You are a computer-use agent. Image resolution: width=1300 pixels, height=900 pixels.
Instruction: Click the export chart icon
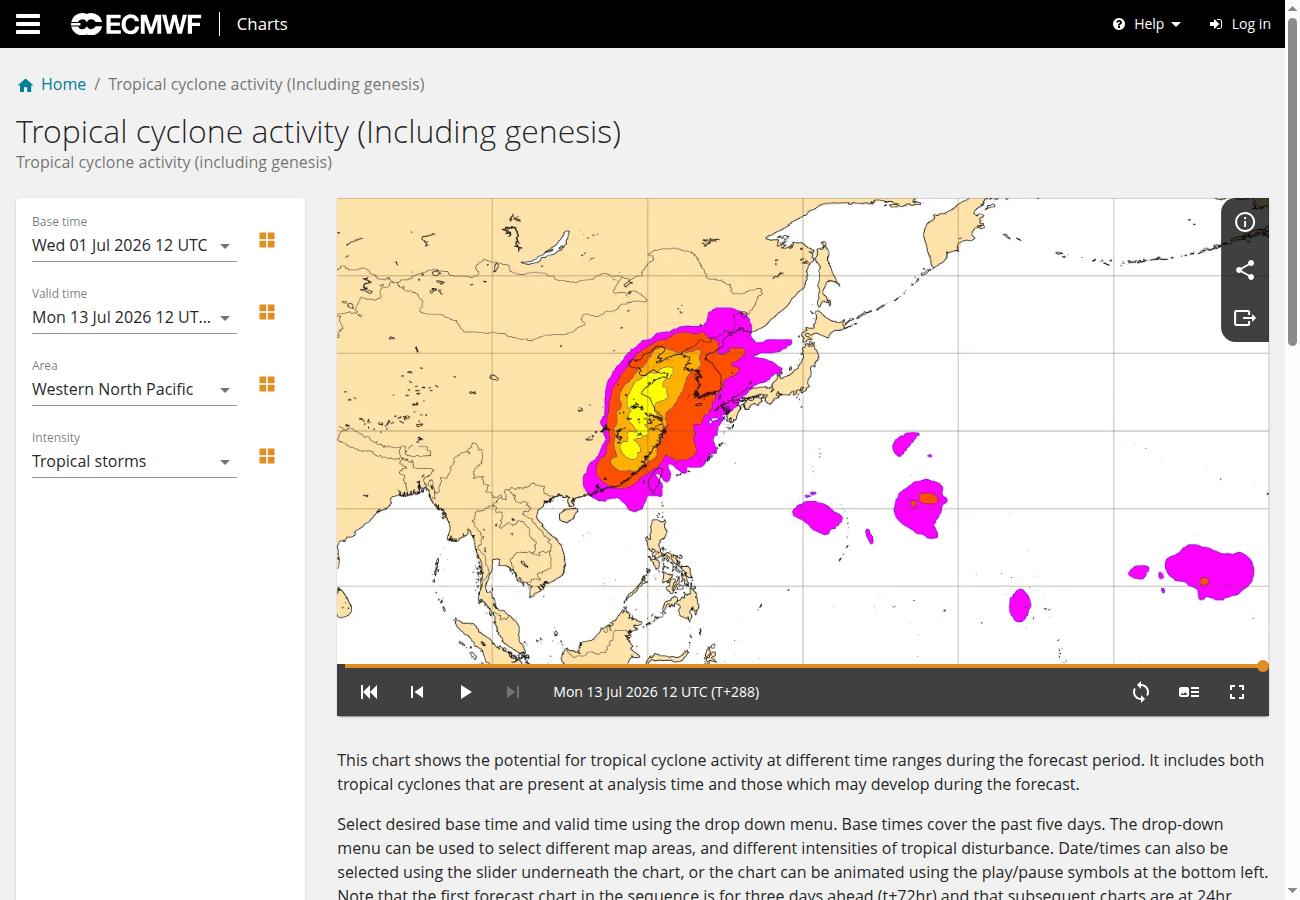1245,318
